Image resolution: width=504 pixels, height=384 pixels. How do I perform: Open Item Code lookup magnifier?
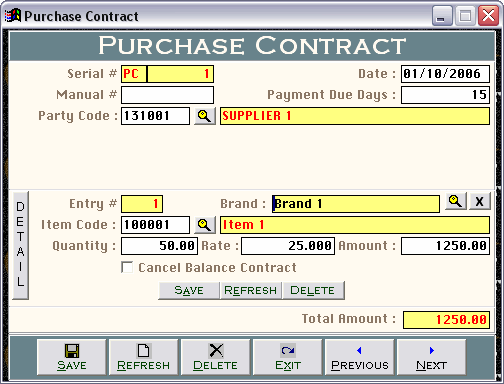[x=205, y=225]
